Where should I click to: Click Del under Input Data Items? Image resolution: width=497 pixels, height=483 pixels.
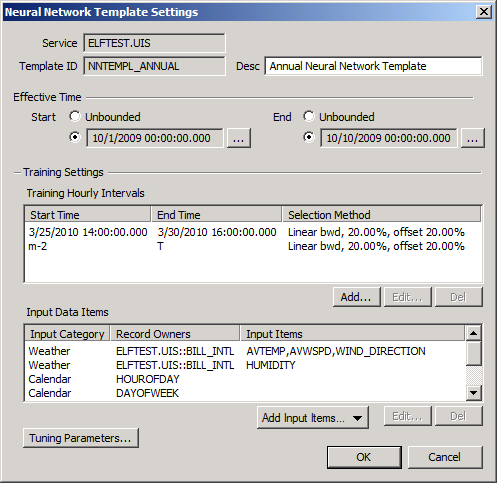click(x=459, y=416)
